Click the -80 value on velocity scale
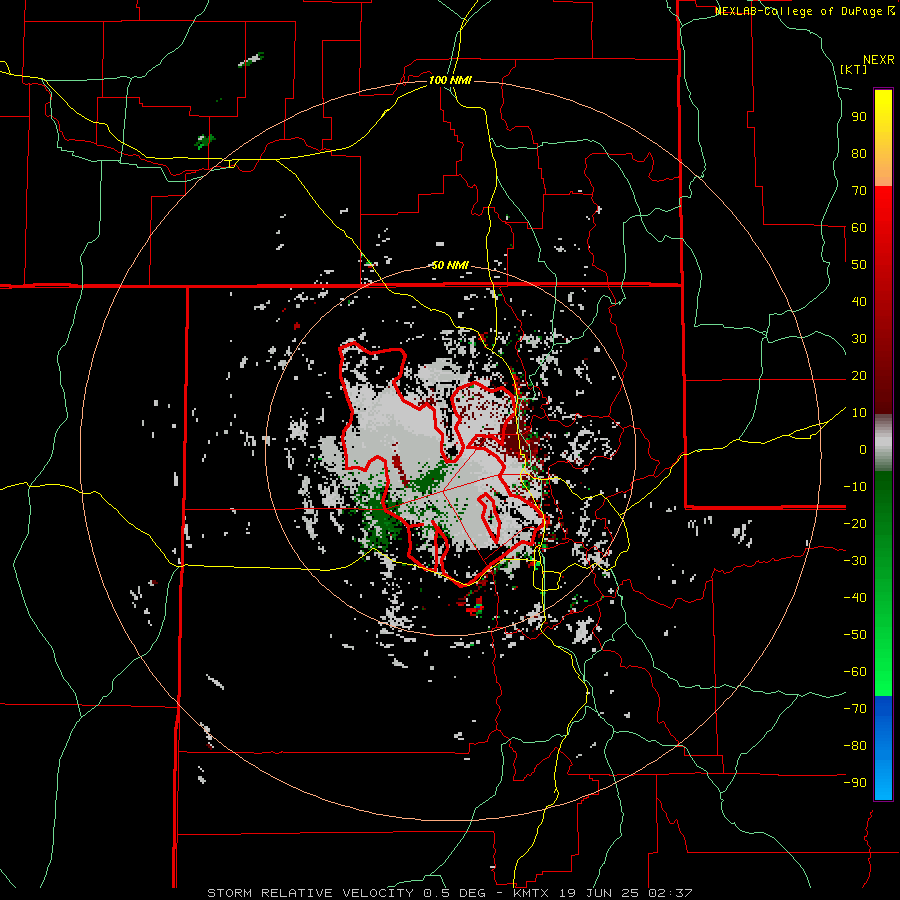Screen dimensions: 900x900 [x=855, y=746]
